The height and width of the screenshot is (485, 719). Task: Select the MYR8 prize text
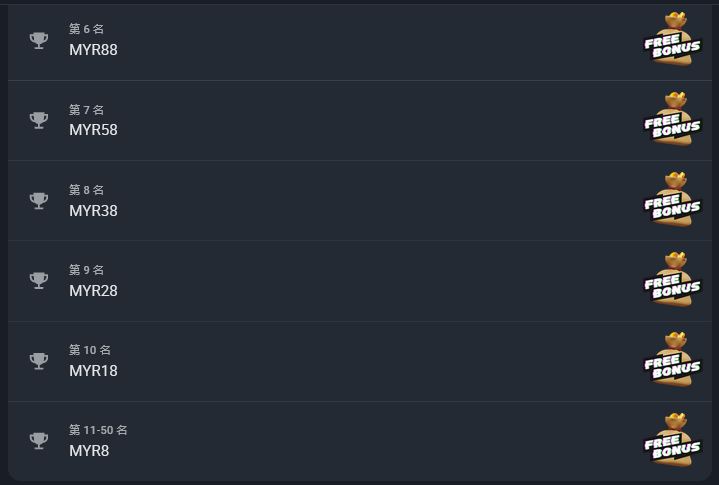coord(89,450)
